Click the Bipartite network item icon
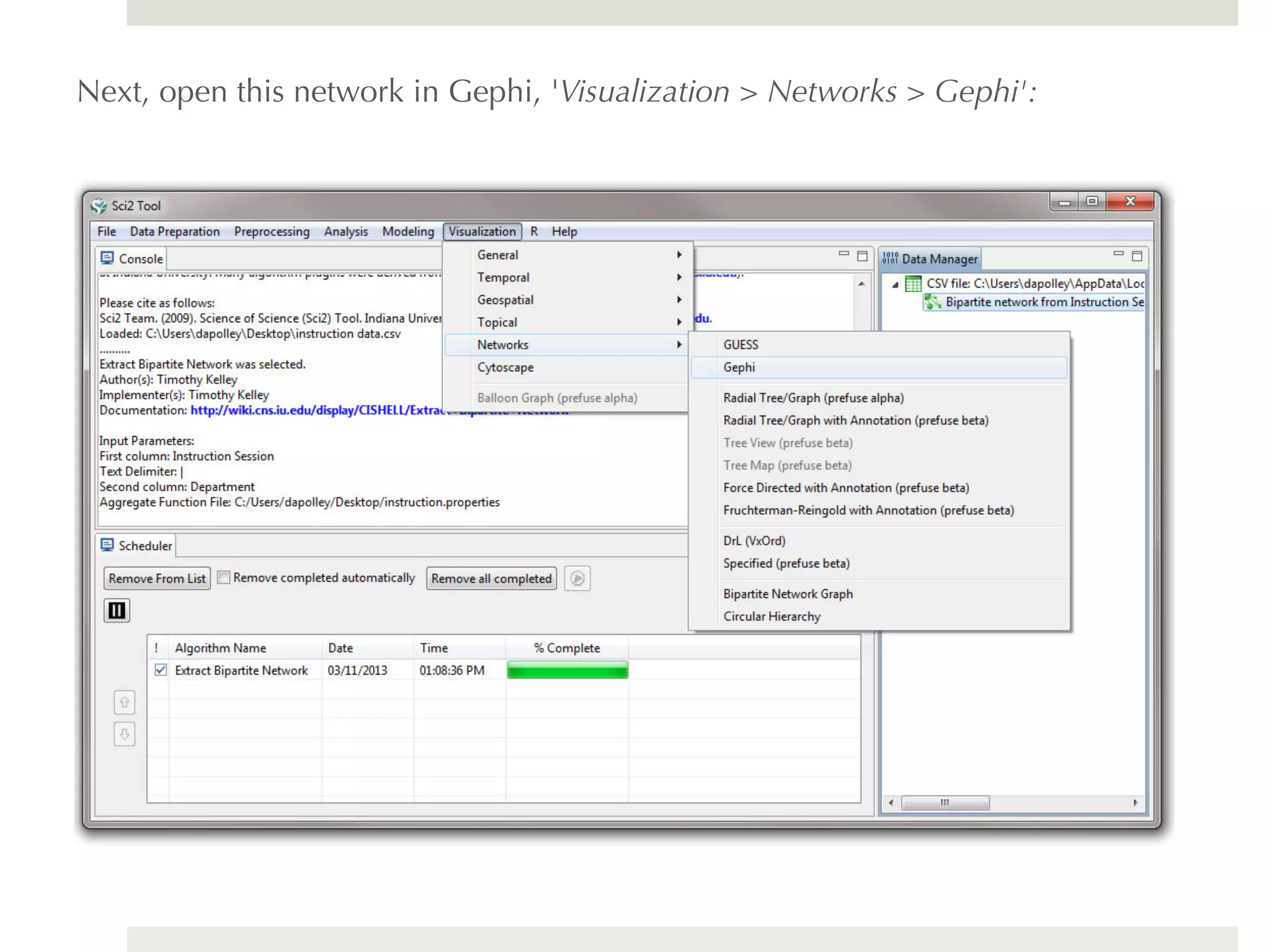Screen dimensions: 1270x952 point(933,302)
